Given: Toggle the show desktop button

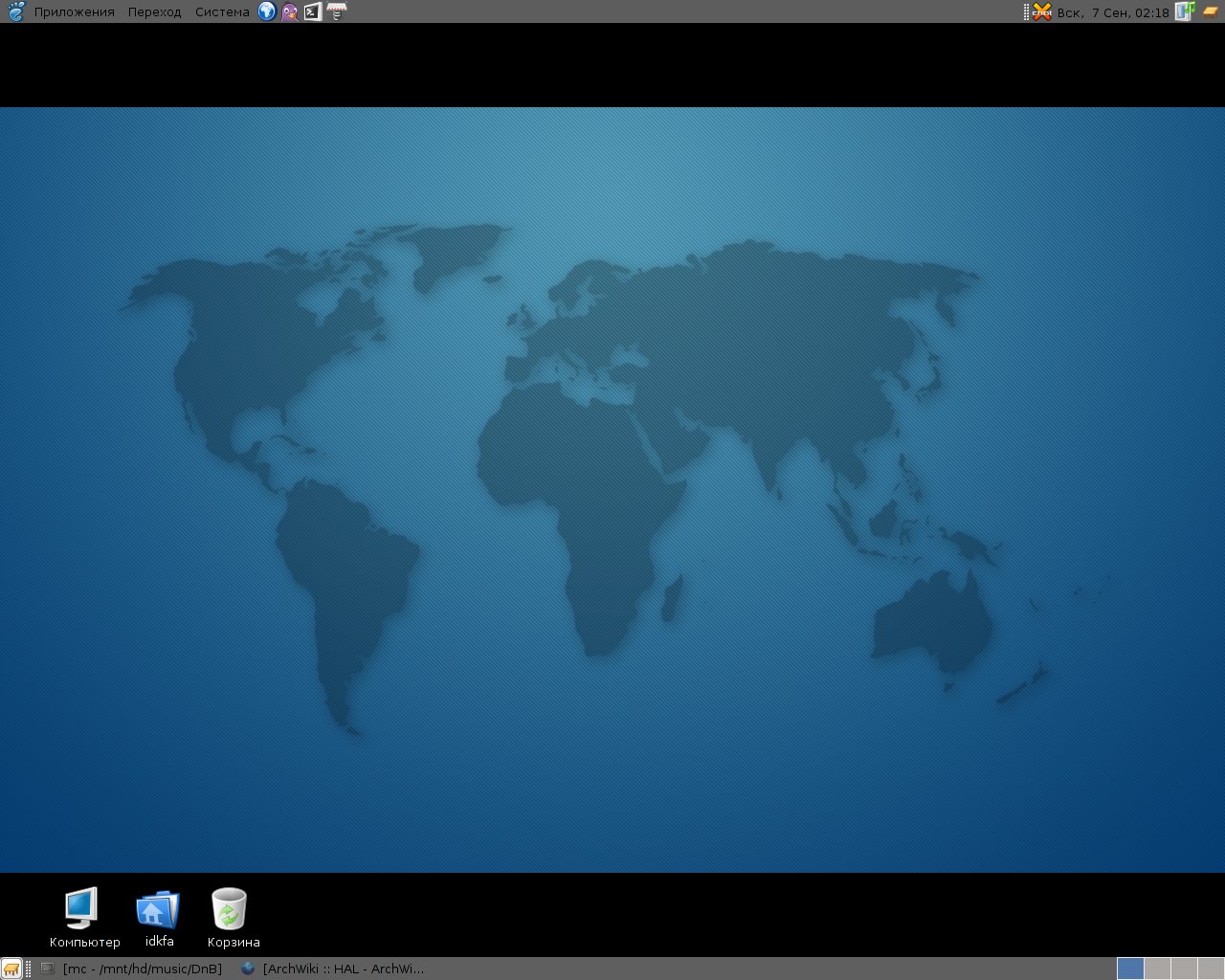Looking at the screenshot, I should [11, 969].
